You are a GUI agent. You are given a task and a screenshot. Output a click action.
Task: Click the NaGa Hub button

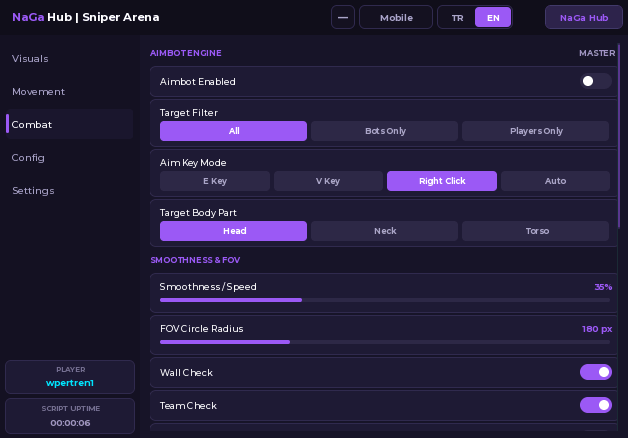pos(584,18)
